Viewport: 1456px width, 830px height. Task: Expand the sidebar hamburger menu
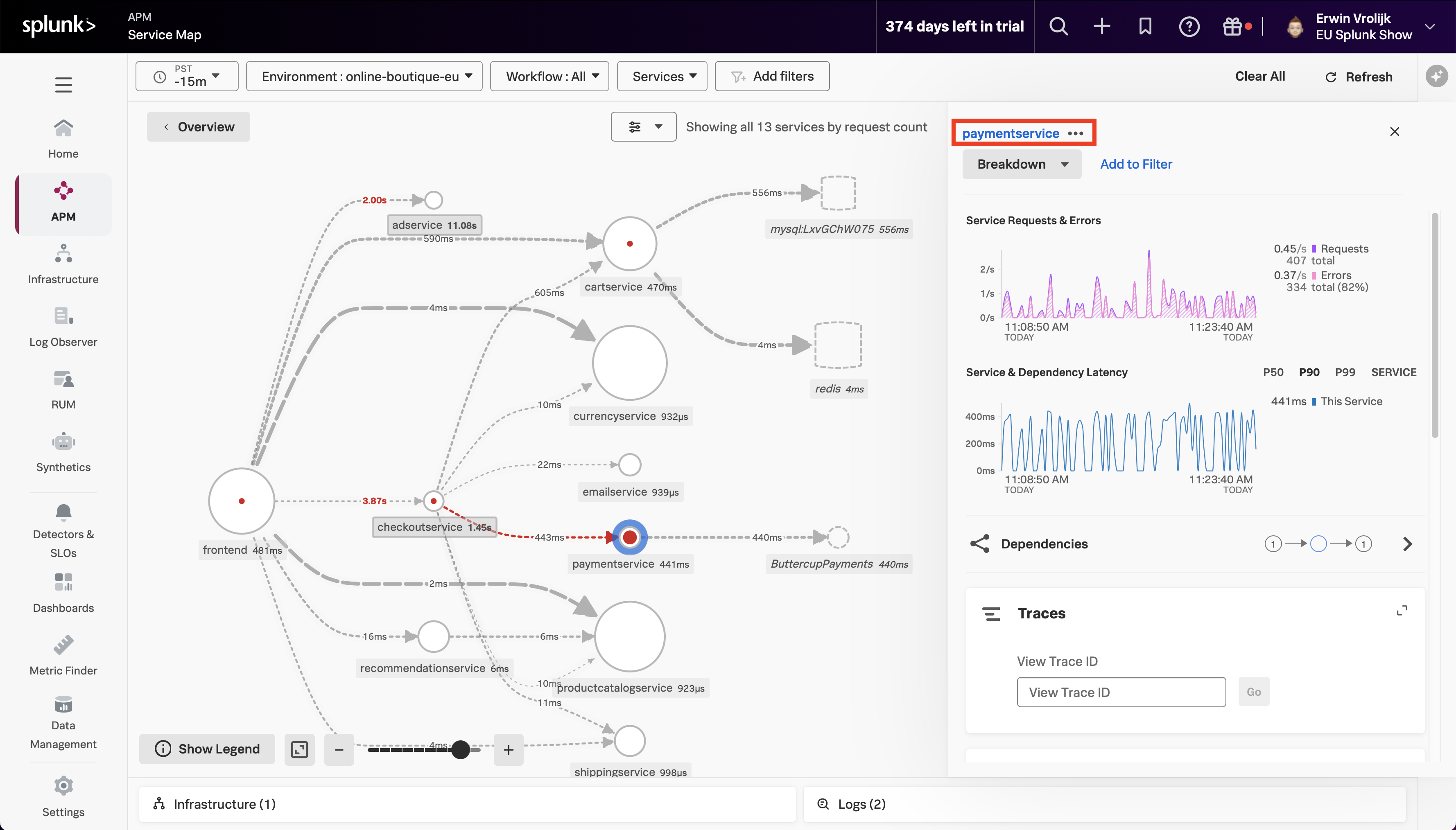63,85
